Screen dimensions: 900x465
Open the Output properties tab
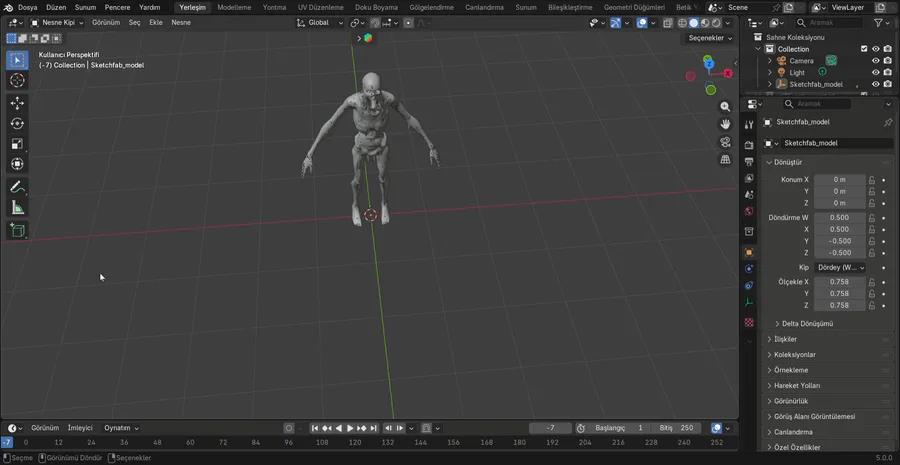[x=749, y=162]
